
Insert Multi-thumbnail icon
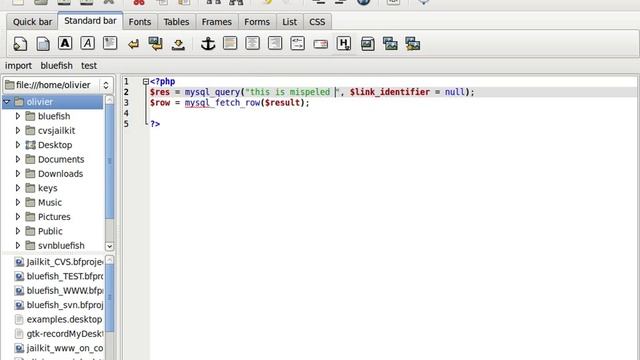pos(413,44)
